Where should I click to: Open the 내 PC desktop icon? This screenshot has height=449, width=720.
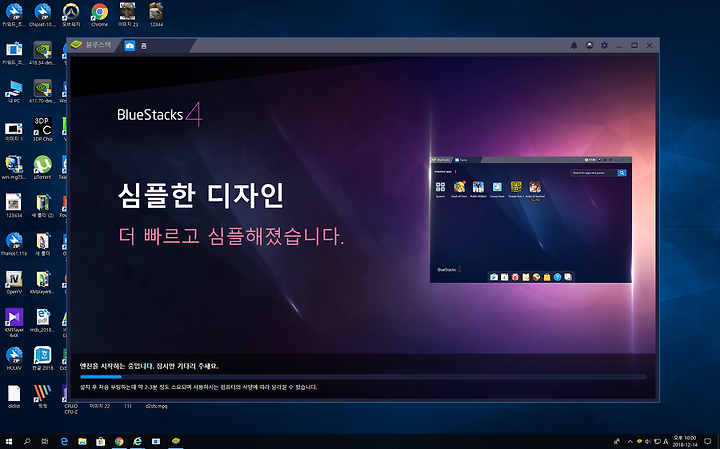pyautogui.click(x=14, y=91)
